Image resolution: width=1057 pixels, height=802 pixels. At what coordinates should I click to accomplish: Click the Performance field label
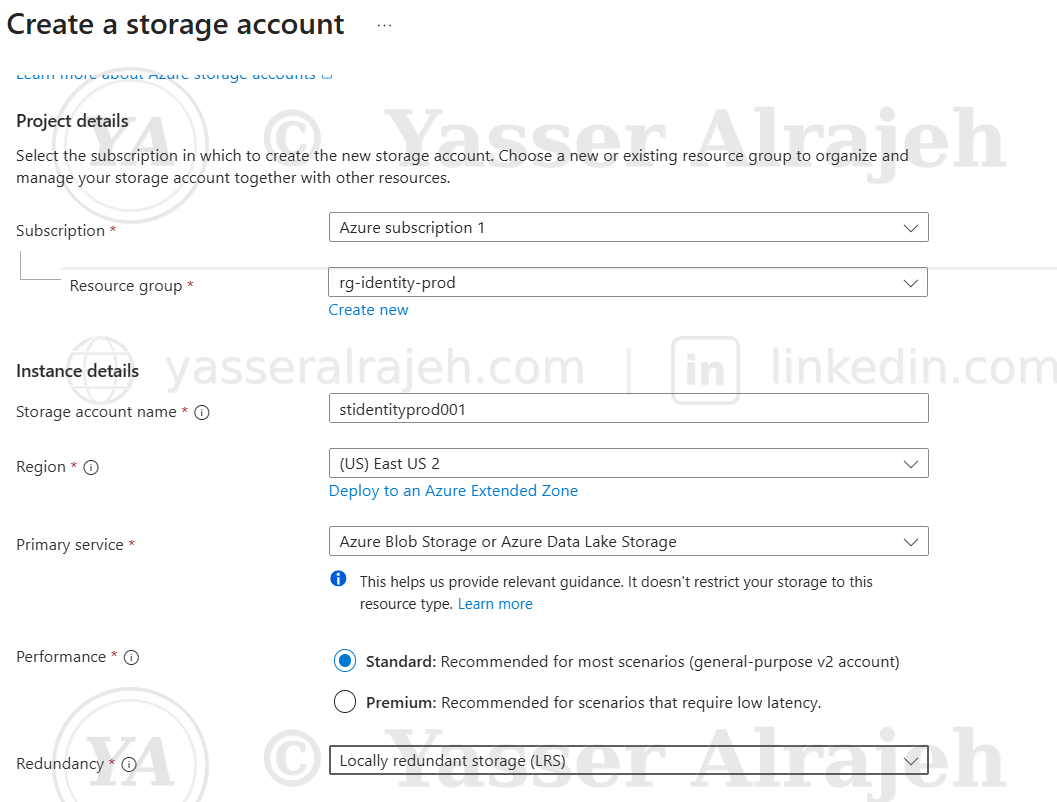61,656
